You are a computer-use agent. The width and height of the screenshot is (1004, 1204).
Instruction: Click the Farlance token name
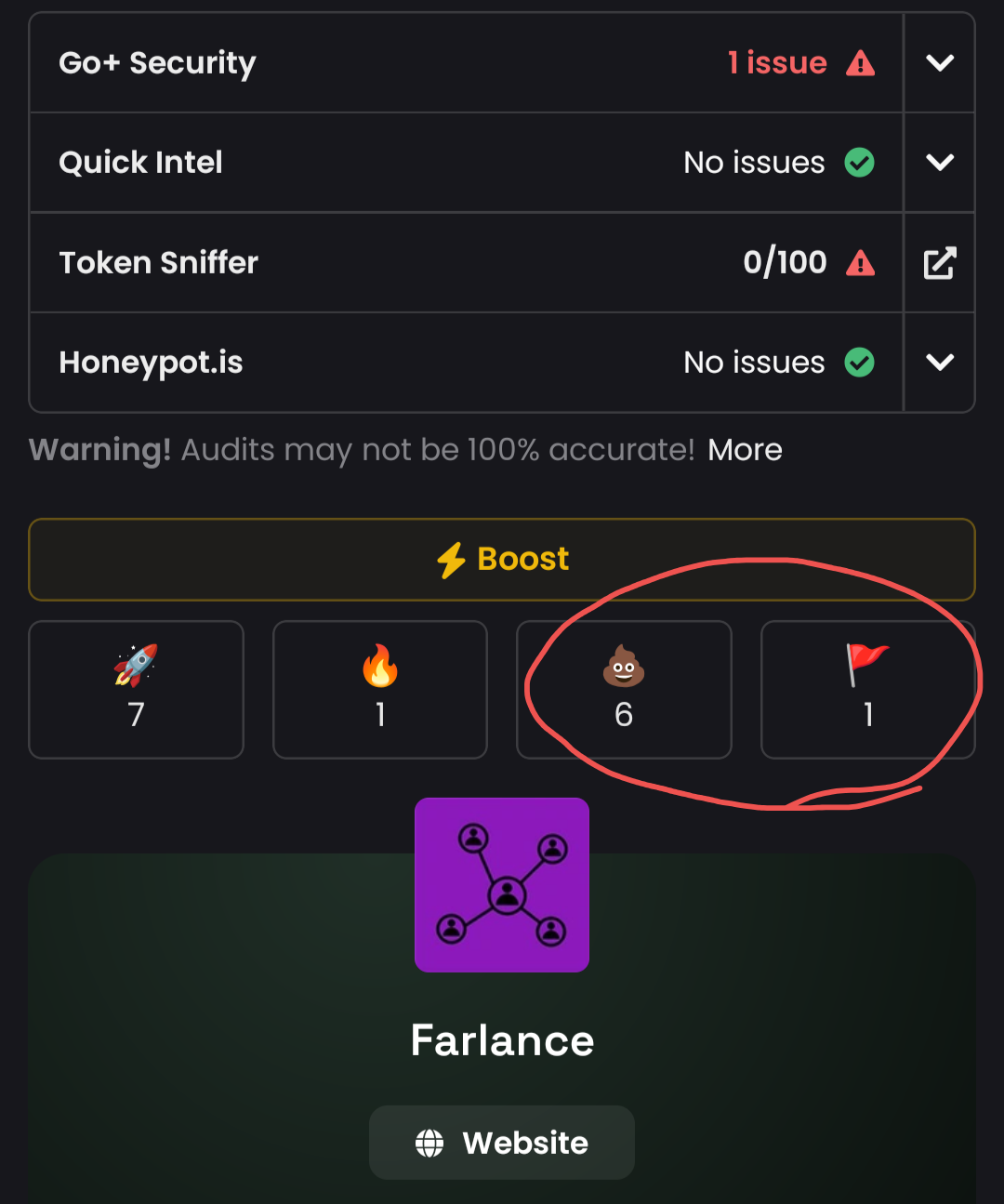pyautogui.click(x=502, y=1040)
